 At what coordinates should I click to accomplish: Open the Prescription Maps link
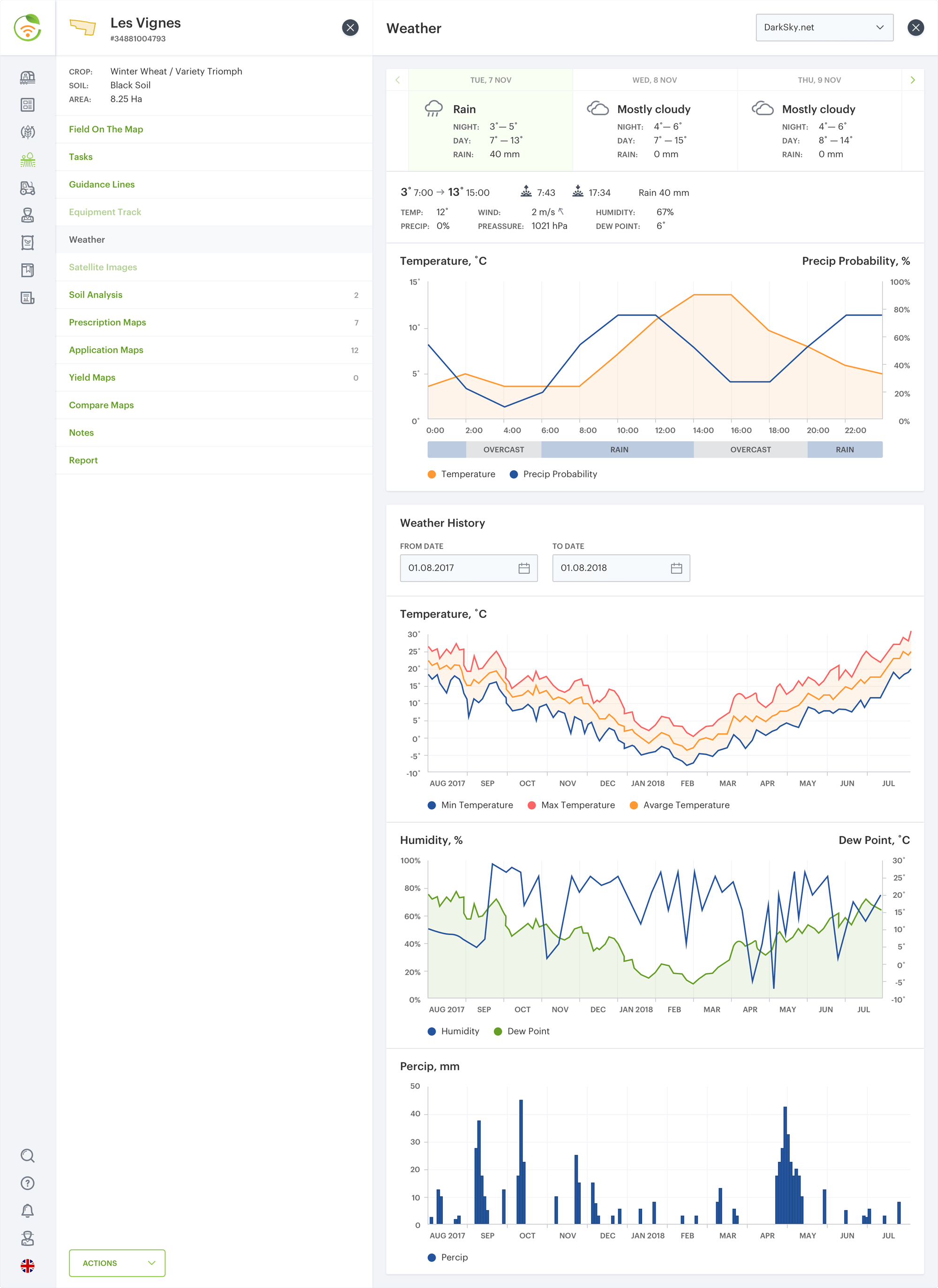[107, 322]
